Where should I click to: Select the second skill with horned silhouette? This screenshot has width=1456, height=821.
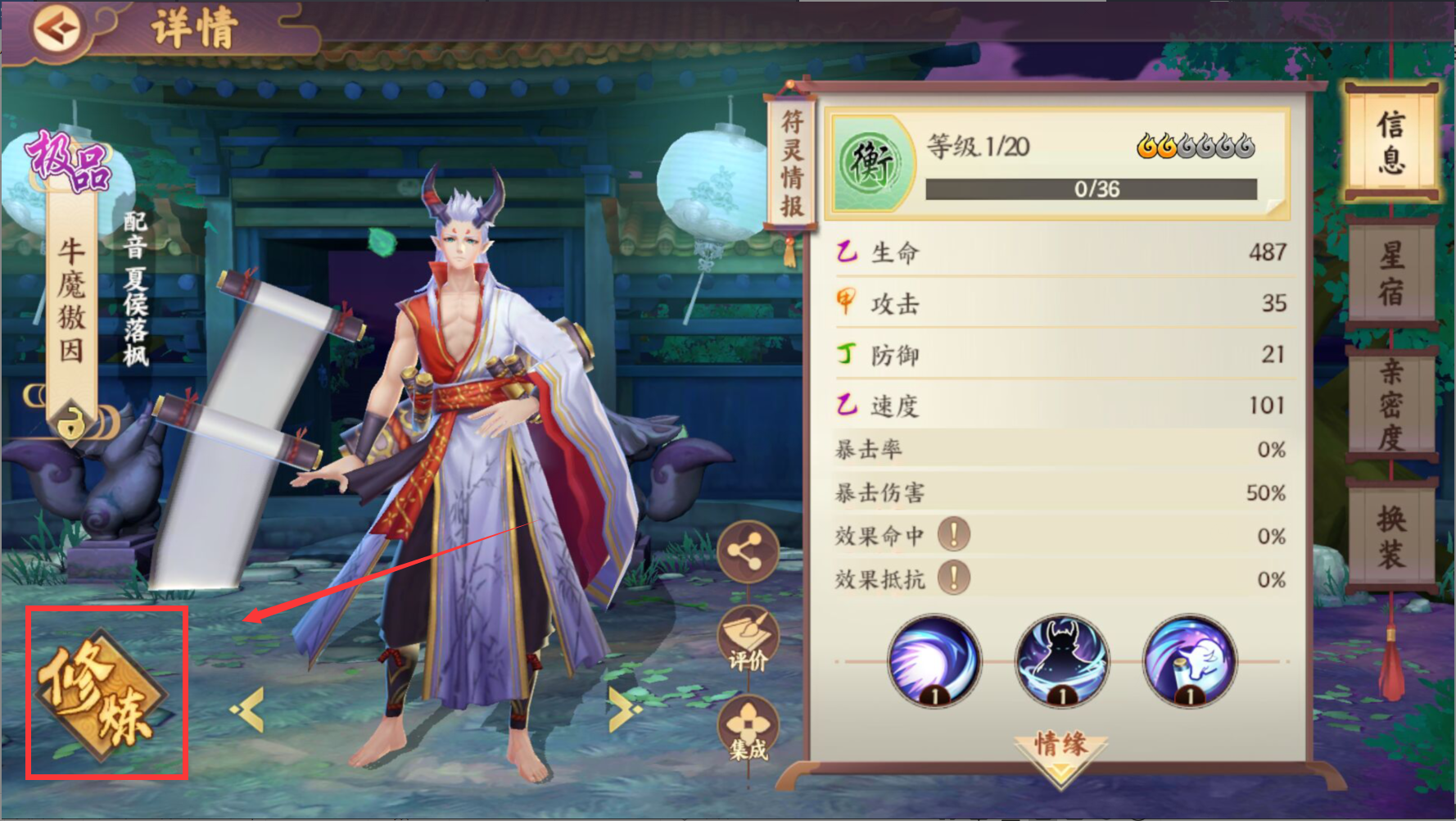point(1062,661)
